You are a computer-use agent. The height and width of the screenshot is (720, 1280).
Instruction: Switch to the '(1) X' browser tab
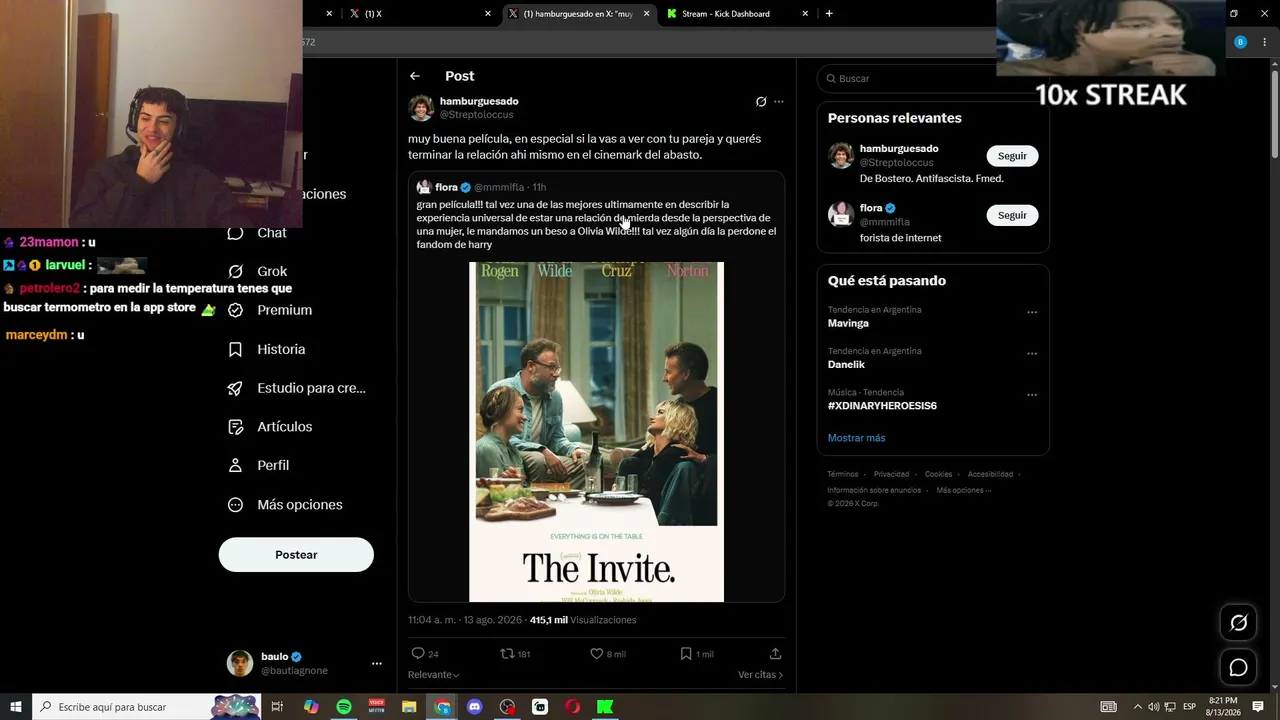click(x=420, y=14)
